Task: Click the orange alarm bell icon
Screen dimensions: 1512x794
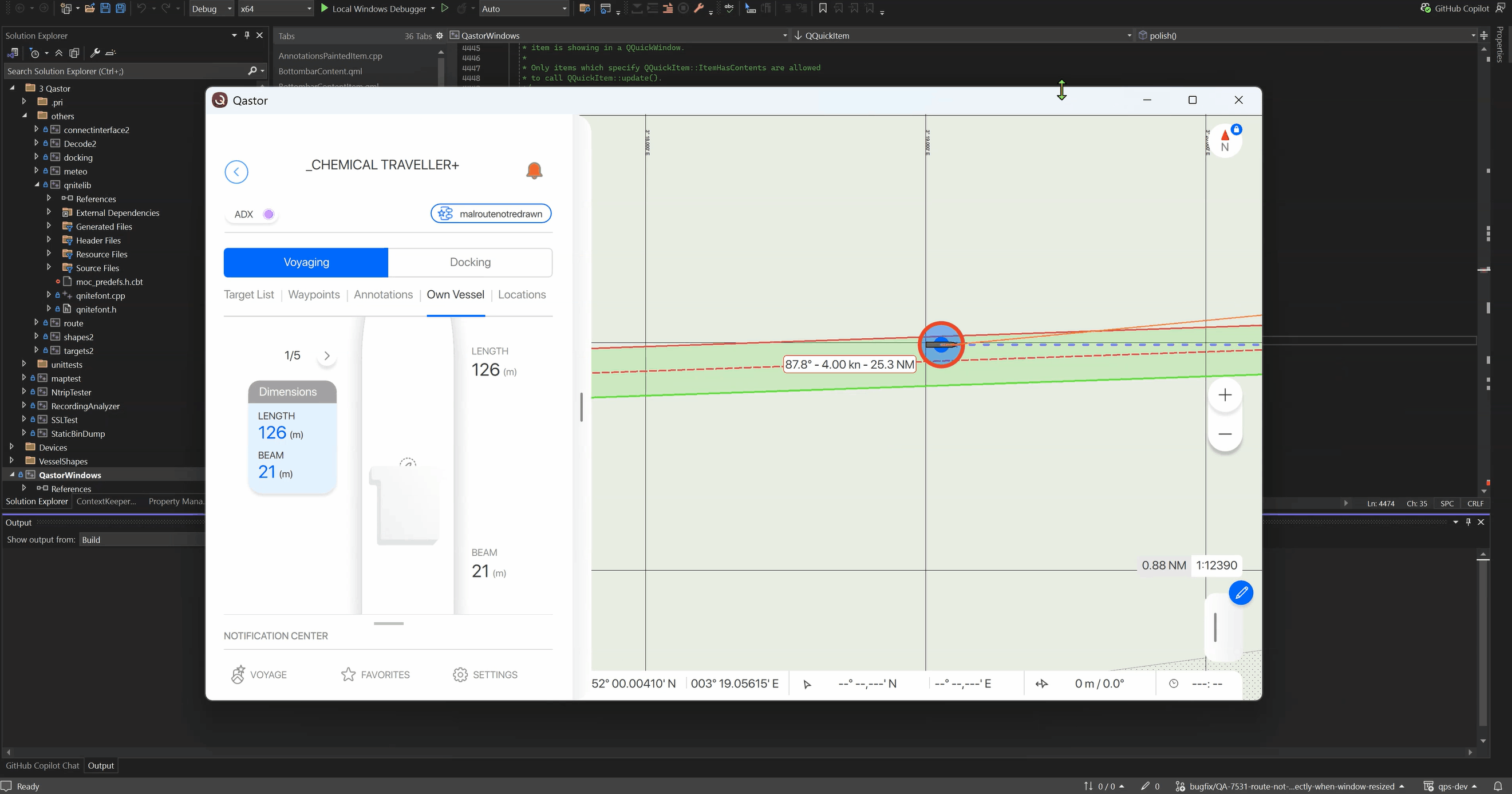Action: [x=534, y=171]
